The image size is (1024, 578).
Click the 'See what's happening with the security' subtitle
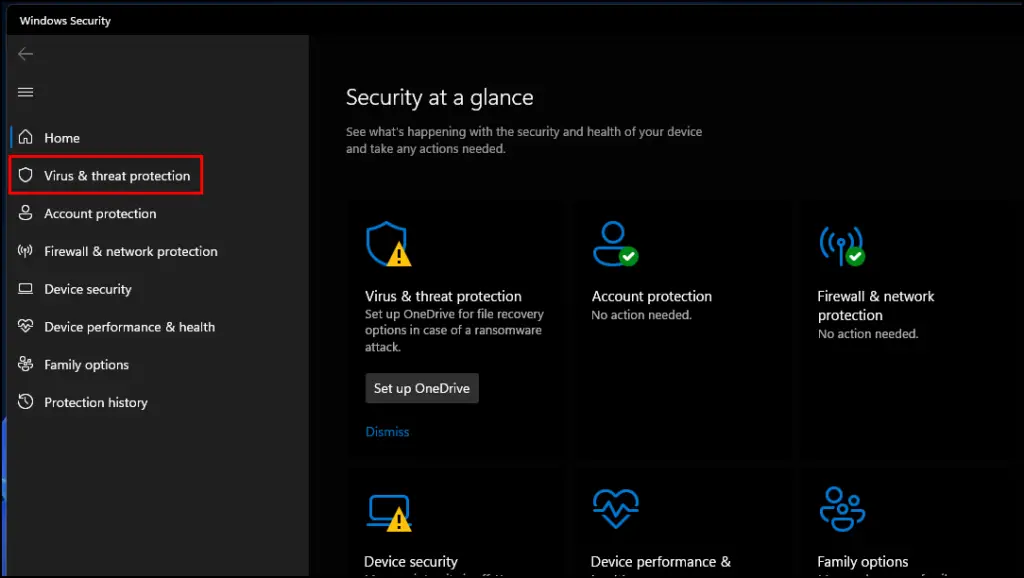click(524, 140)
